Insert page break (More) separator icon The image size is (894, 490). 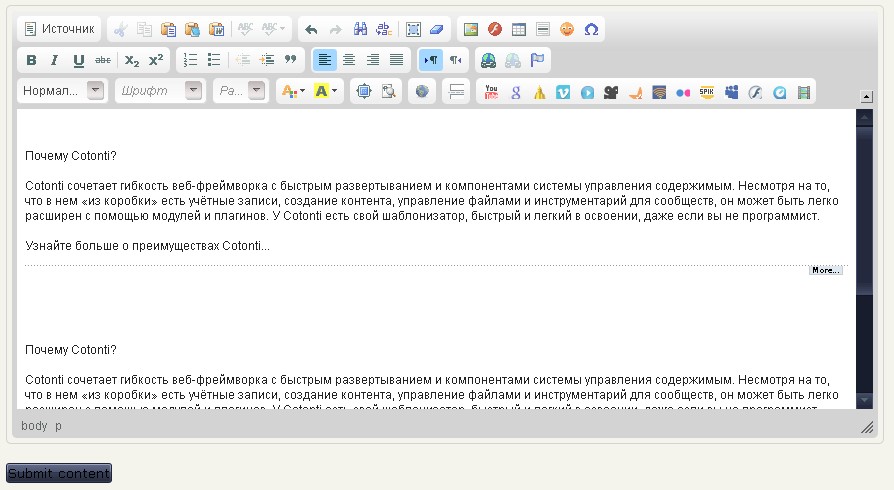click(456, 91)
